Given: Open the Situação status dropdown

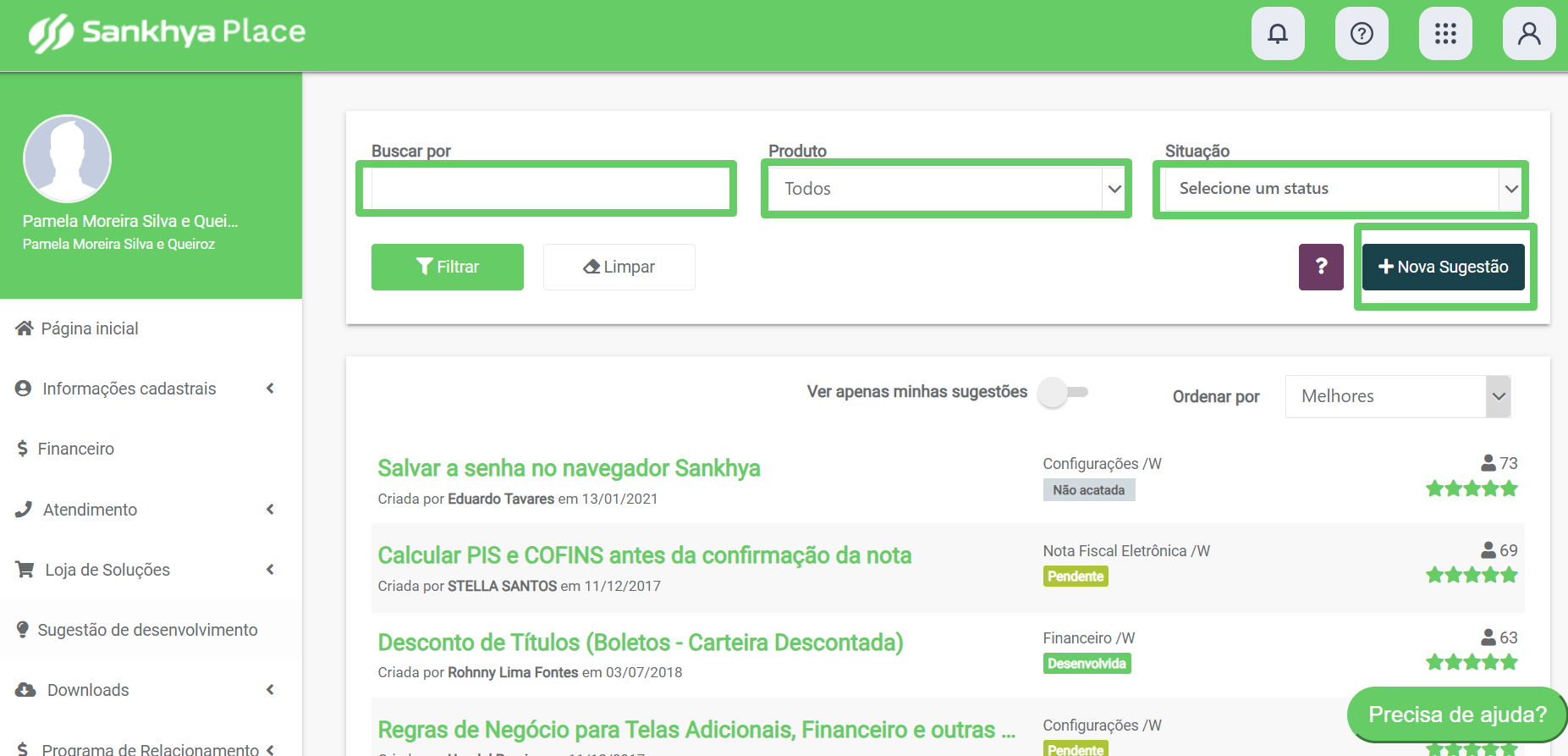Looking at the screenshot, I should click(x=1342, y=189).
